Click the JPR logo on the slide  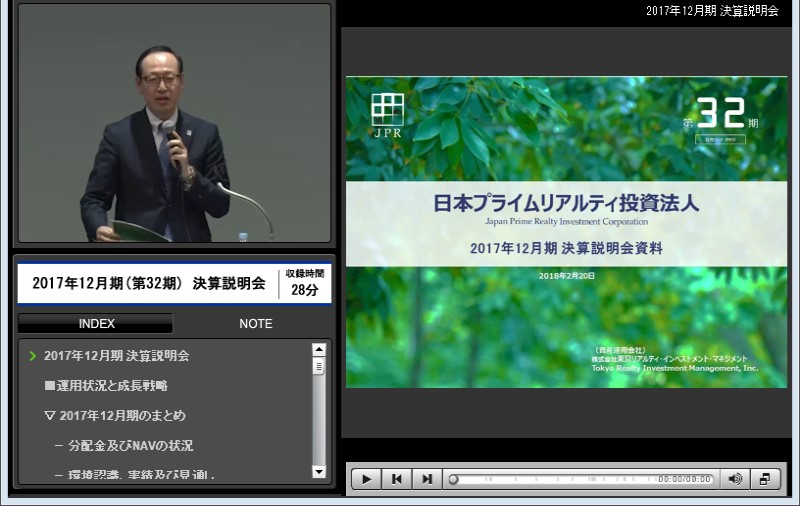pyautogui.click(x=388, y=116)
